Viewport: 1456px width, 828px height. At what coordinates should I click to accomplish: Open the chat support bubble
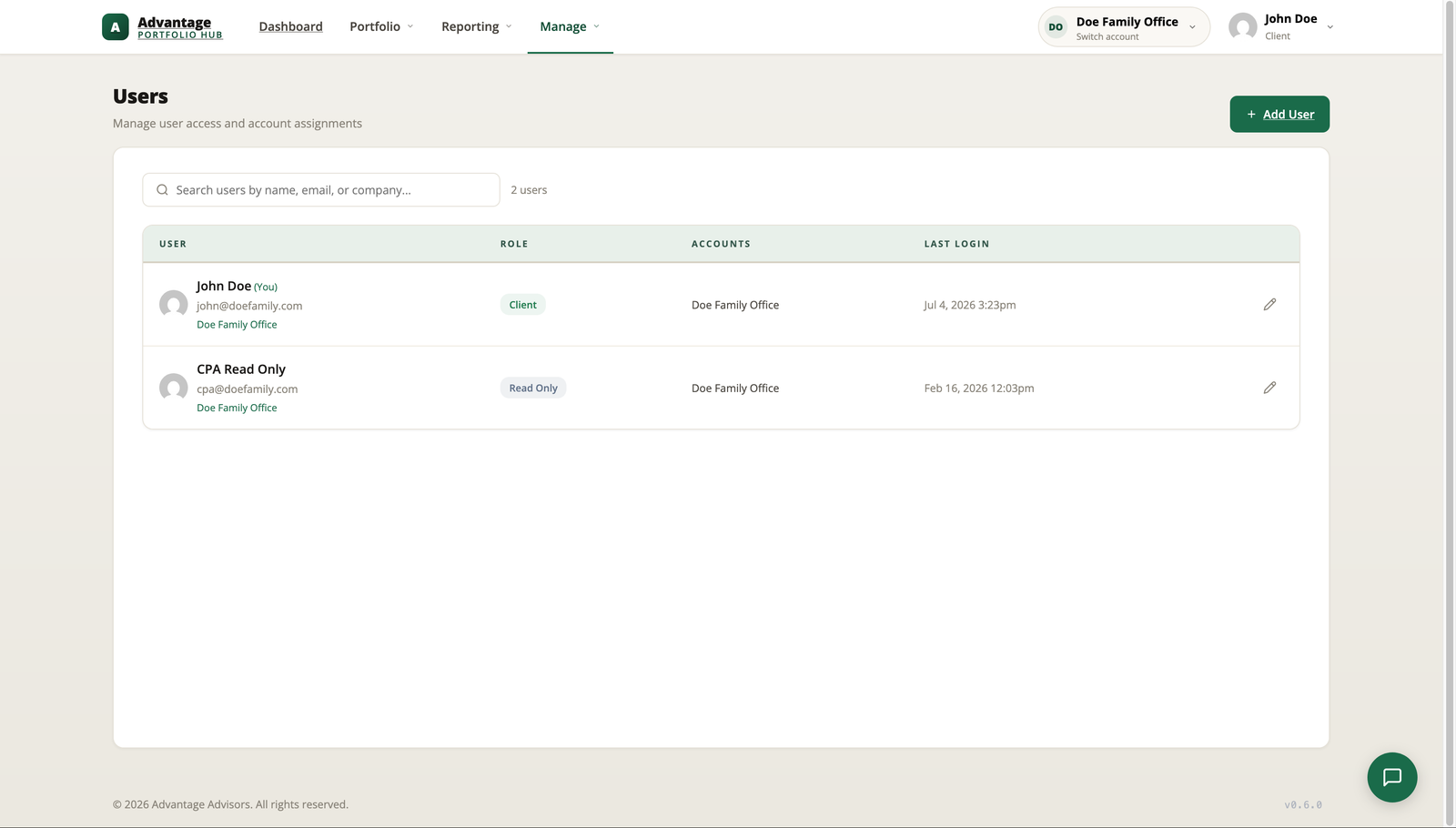[x=1391, y=777]
